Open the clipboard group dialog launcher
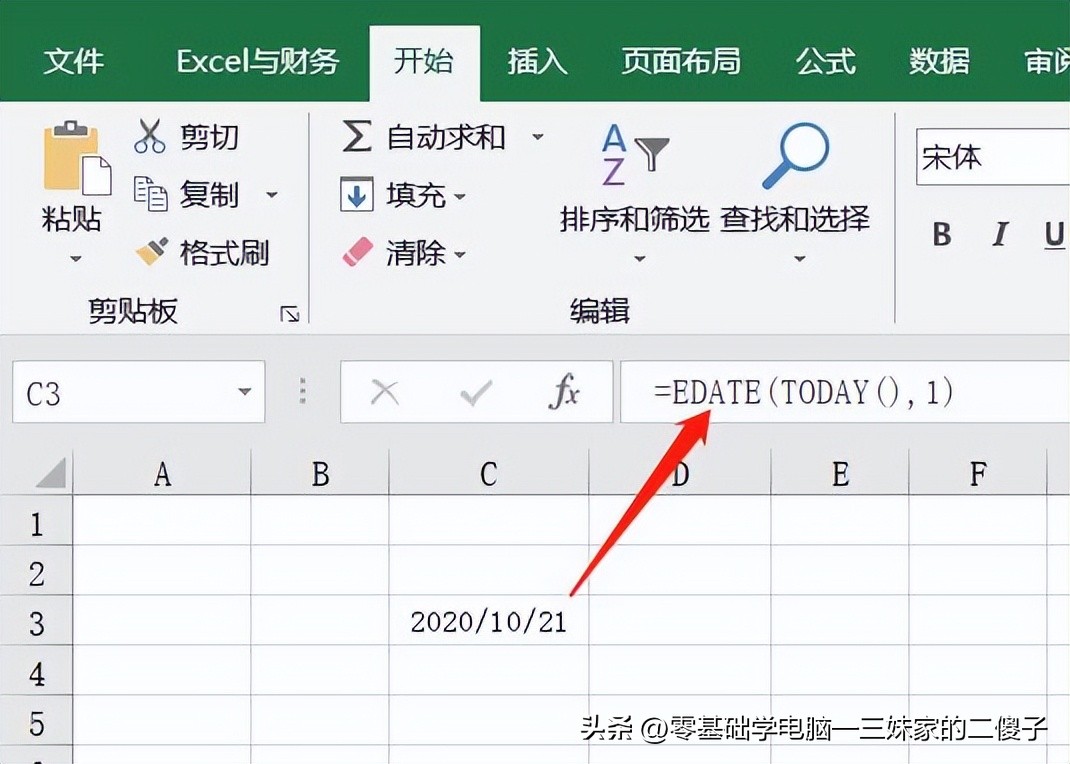 point(290,315)
